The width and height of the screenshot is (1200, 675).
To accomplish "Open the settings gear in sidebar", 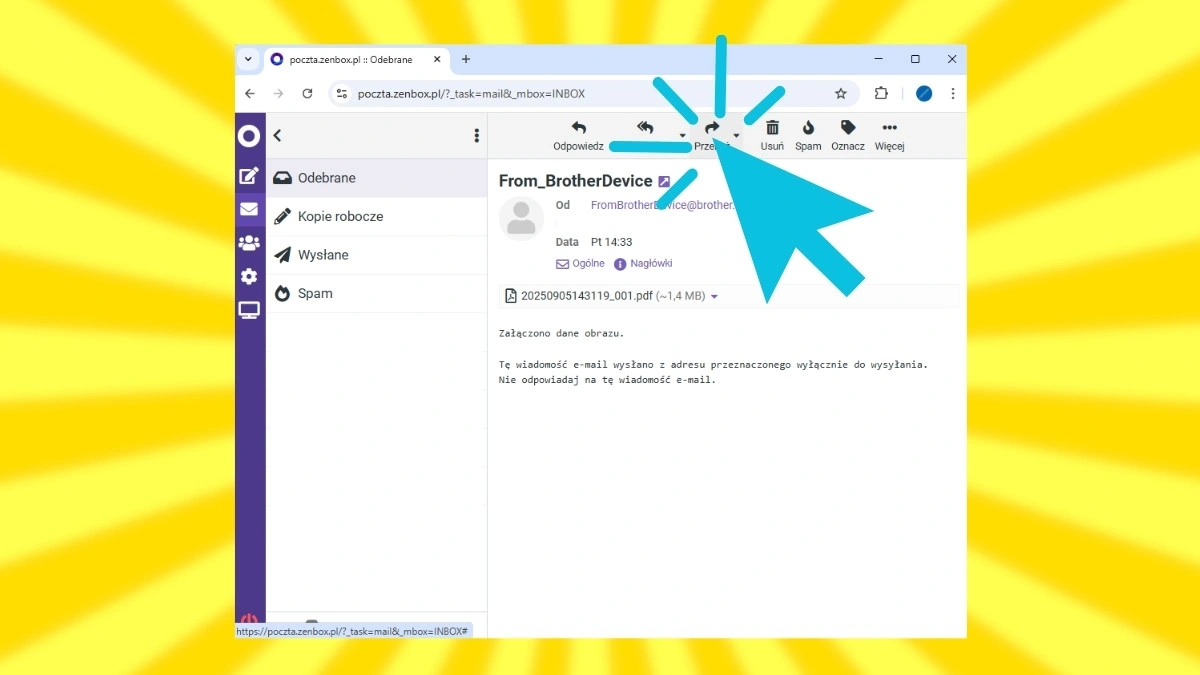I will 249,277.
